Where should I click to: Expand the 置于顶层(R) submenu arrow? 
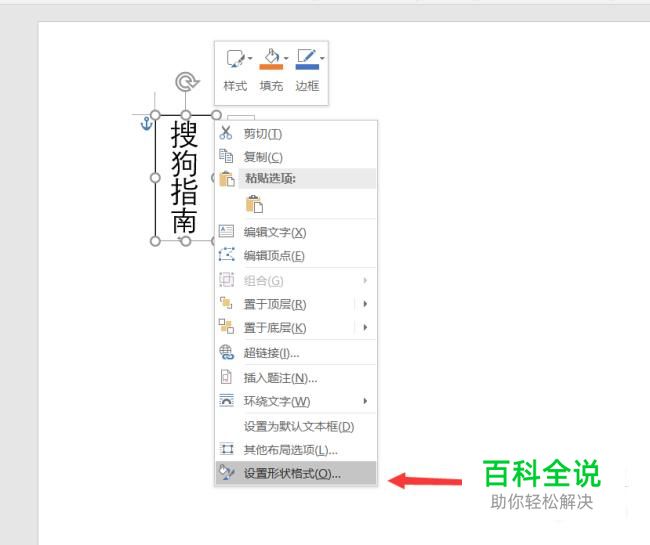point(365,304)
